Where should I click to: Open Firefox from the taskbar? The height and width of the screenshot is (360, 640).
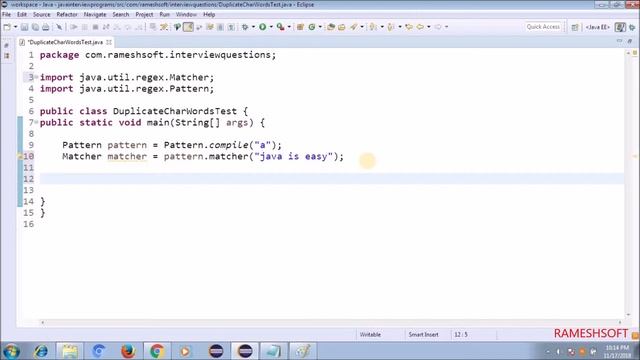(128, 351)
